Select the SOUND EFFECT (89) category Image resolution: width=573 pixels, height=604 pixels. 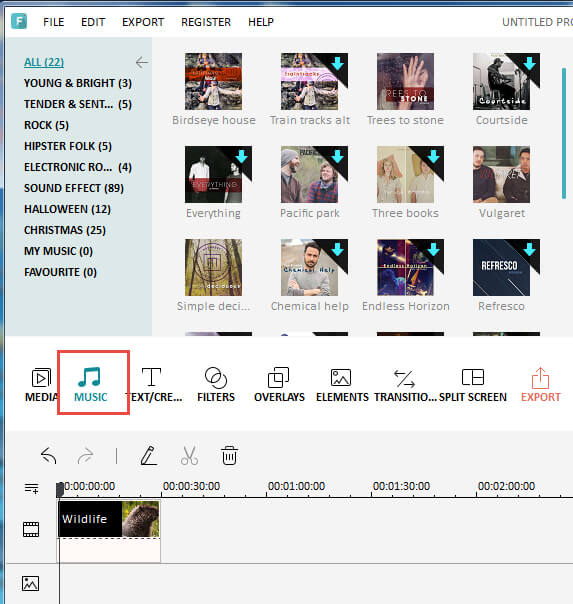pos(74,188)
